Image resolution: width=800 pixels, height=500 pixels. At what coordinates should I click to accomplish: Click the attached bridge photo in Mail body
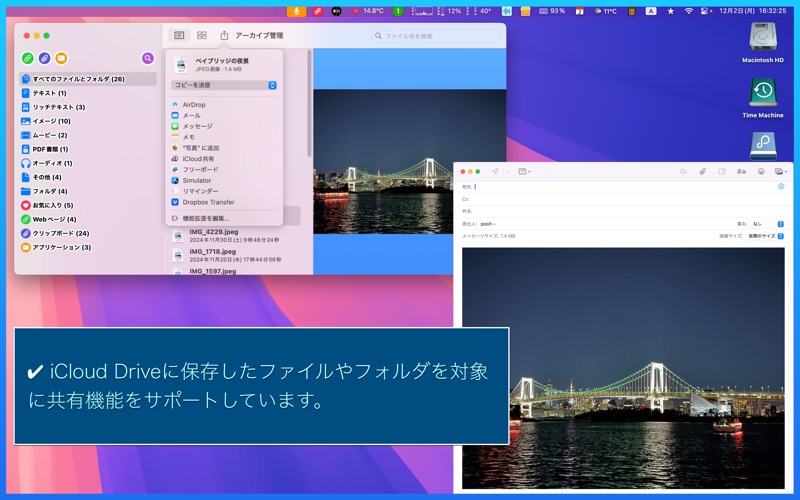tap(623, 368)
